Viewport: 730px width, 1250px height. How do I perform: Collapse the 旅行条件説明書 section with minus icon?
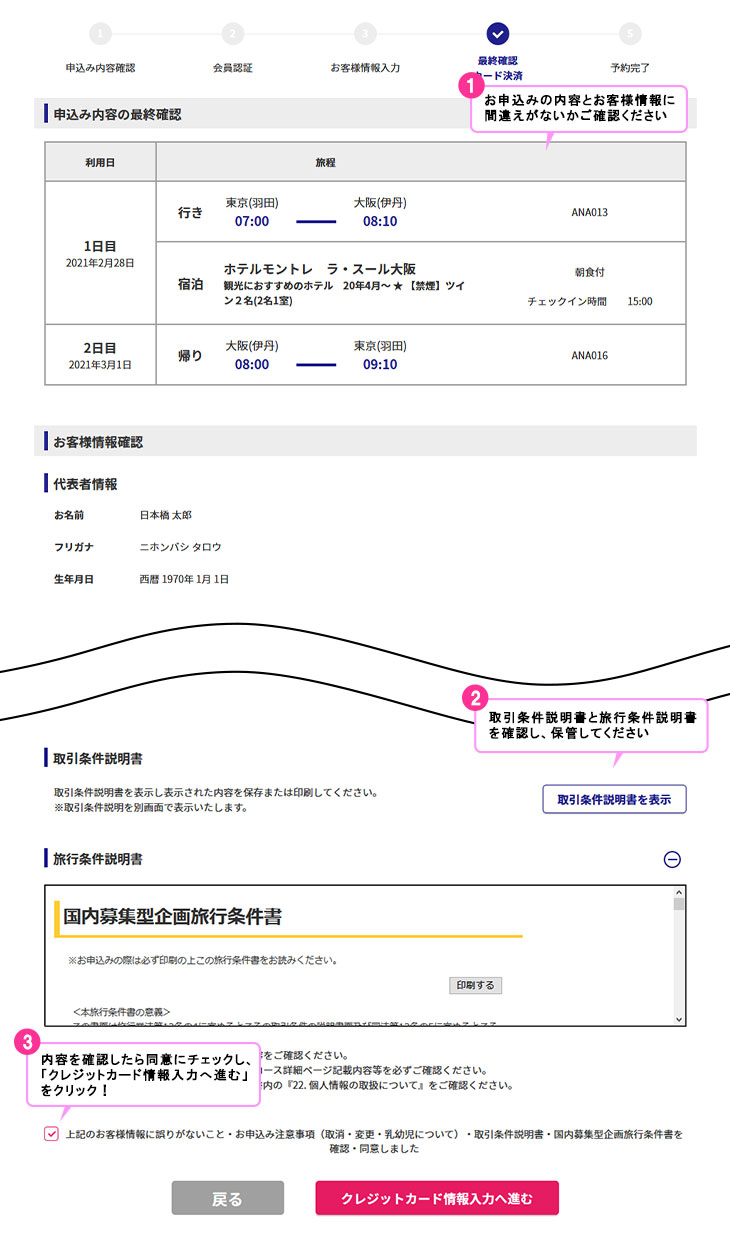pos(673,859)
